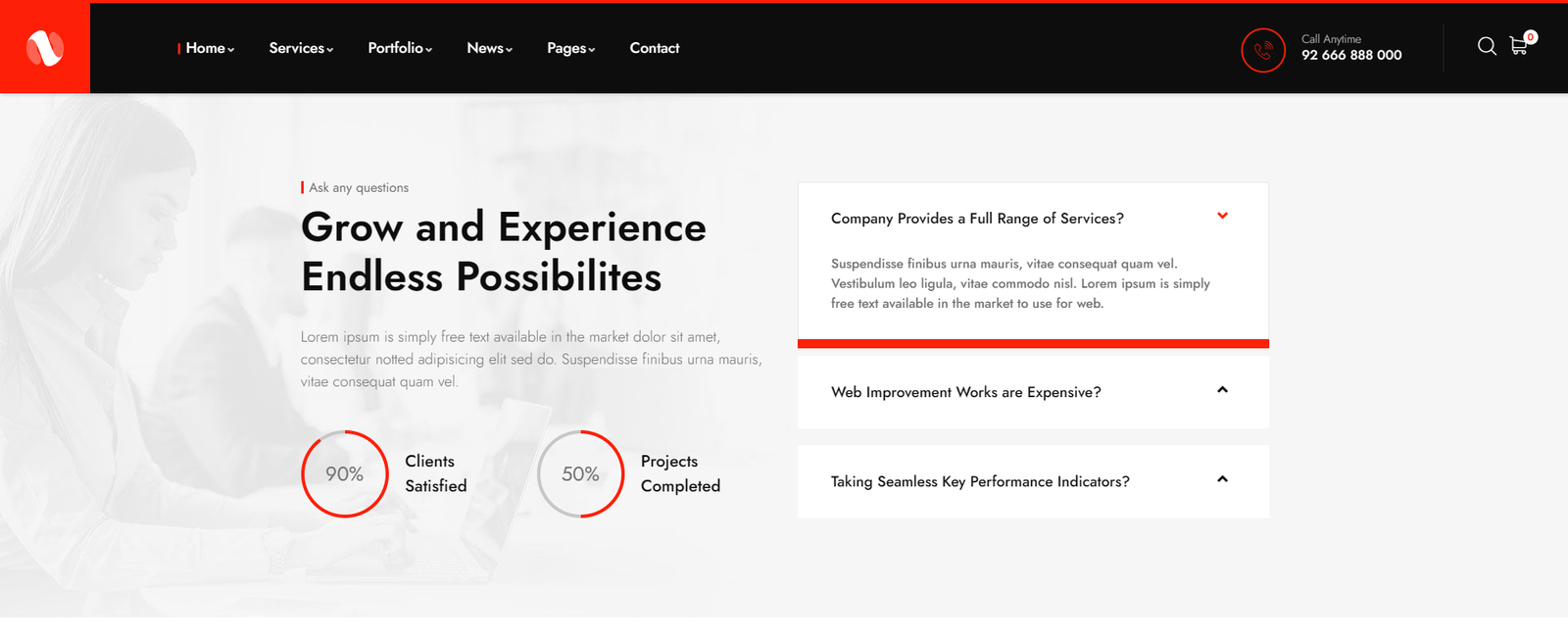Click the red company logo
The height and width of the screenshot is (642, 1568).
point(43,47)
